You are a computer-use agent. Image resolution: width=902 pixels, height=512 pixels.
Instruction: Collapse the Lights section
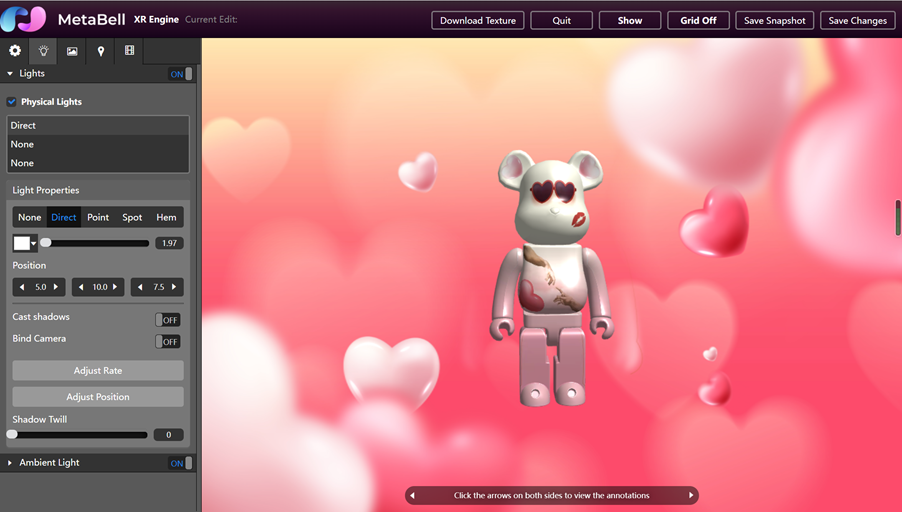pyautogui.click(x=10, y=74)
